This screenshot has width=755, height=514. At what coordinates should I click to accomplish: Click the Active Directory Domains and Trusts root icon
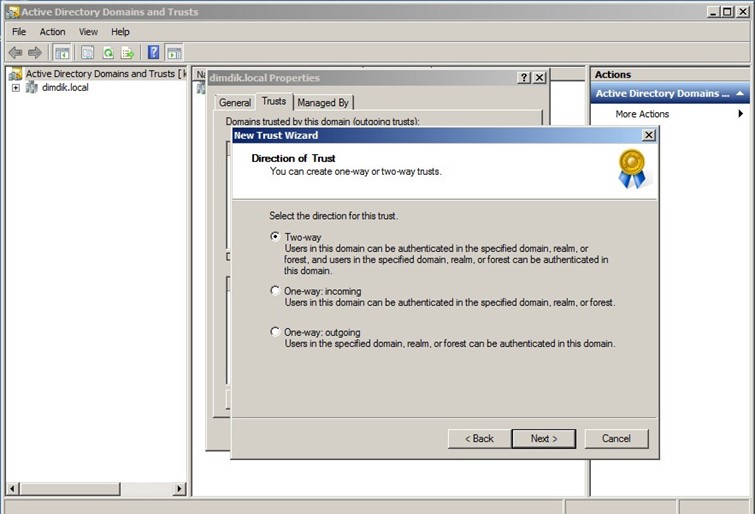(x=15, y=74)
